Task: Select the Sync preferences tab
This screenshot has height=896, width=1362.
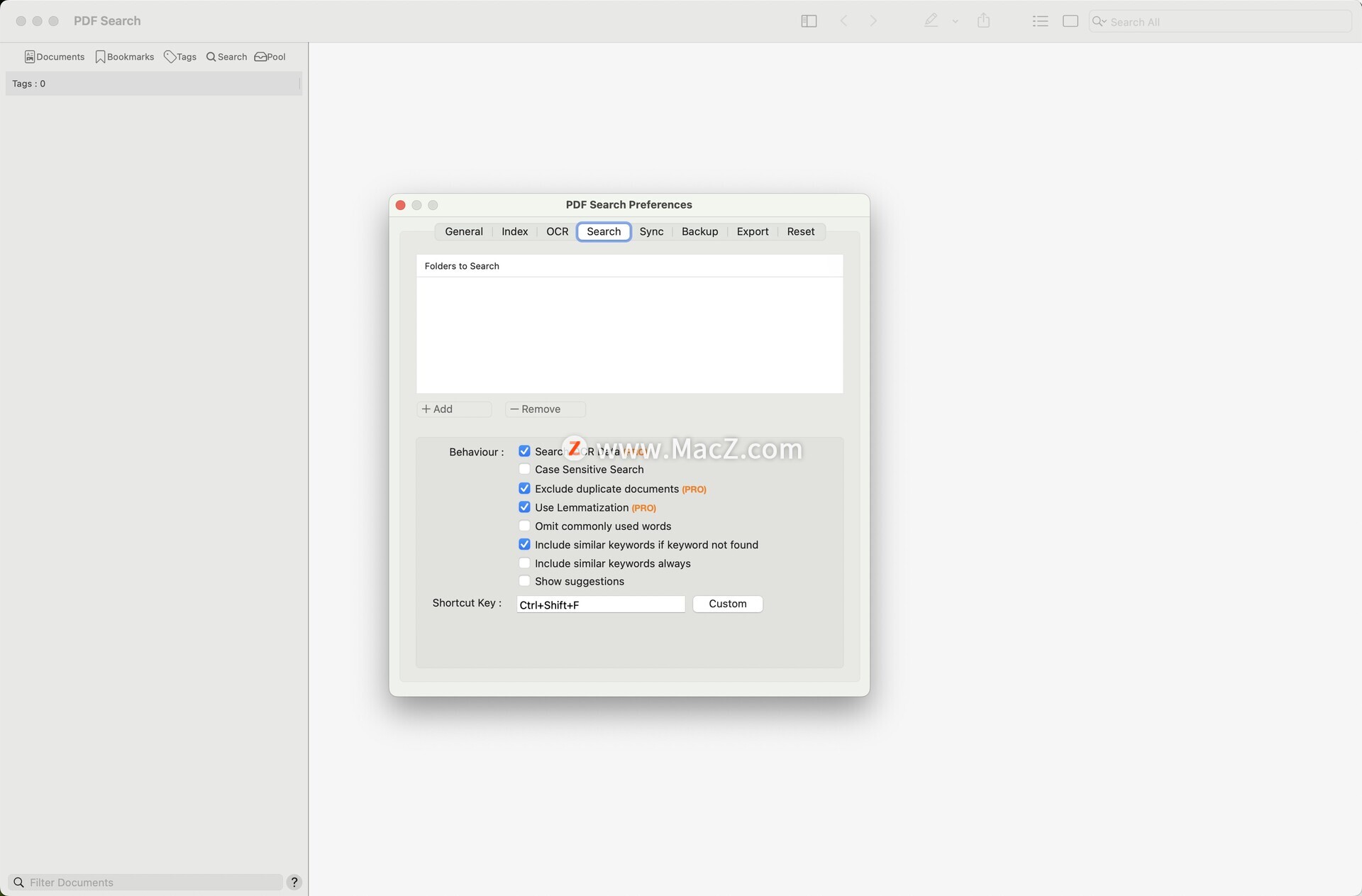Action: (651, 231)
